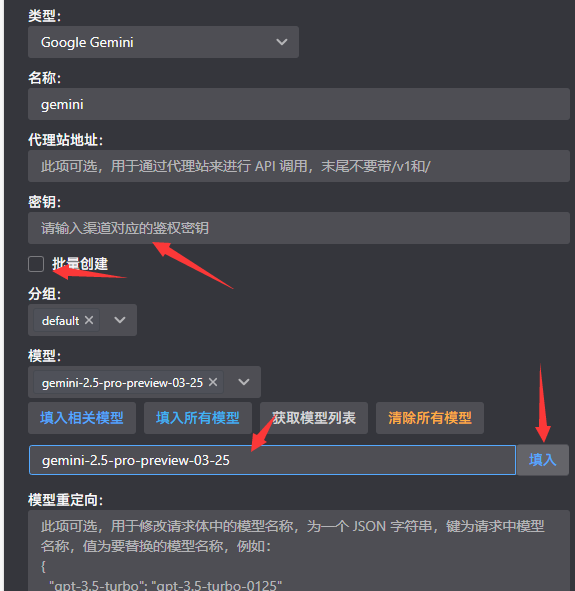Click the 模型重定向 JSON text area

[299, 550]
